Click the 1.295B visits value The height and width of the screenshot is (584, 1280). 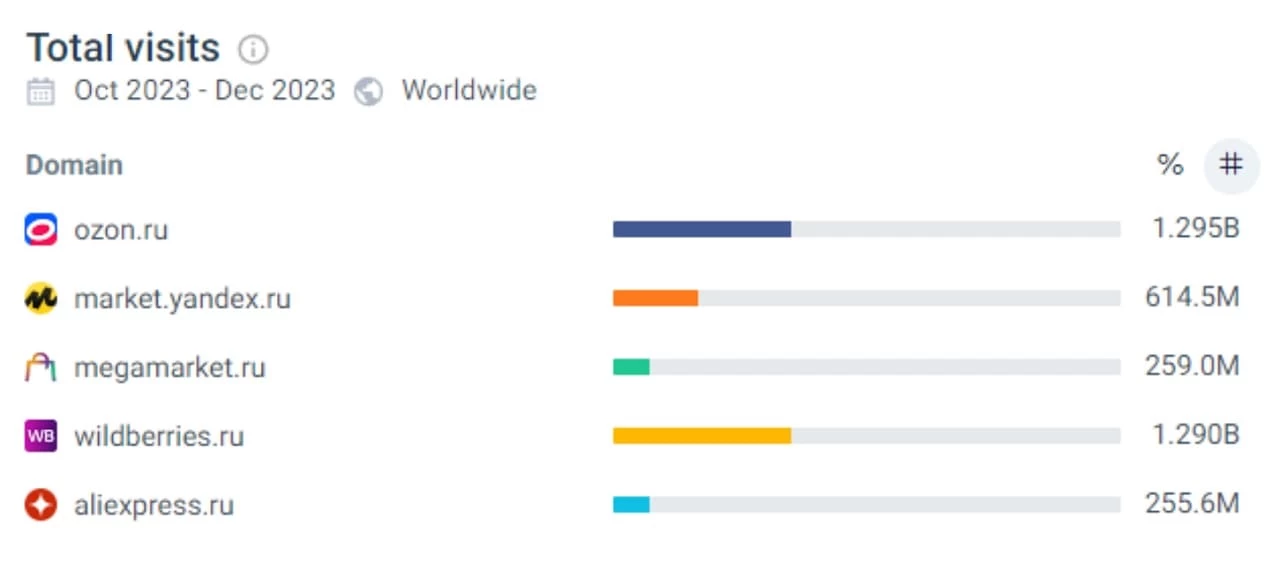(x=1195, y=229)
